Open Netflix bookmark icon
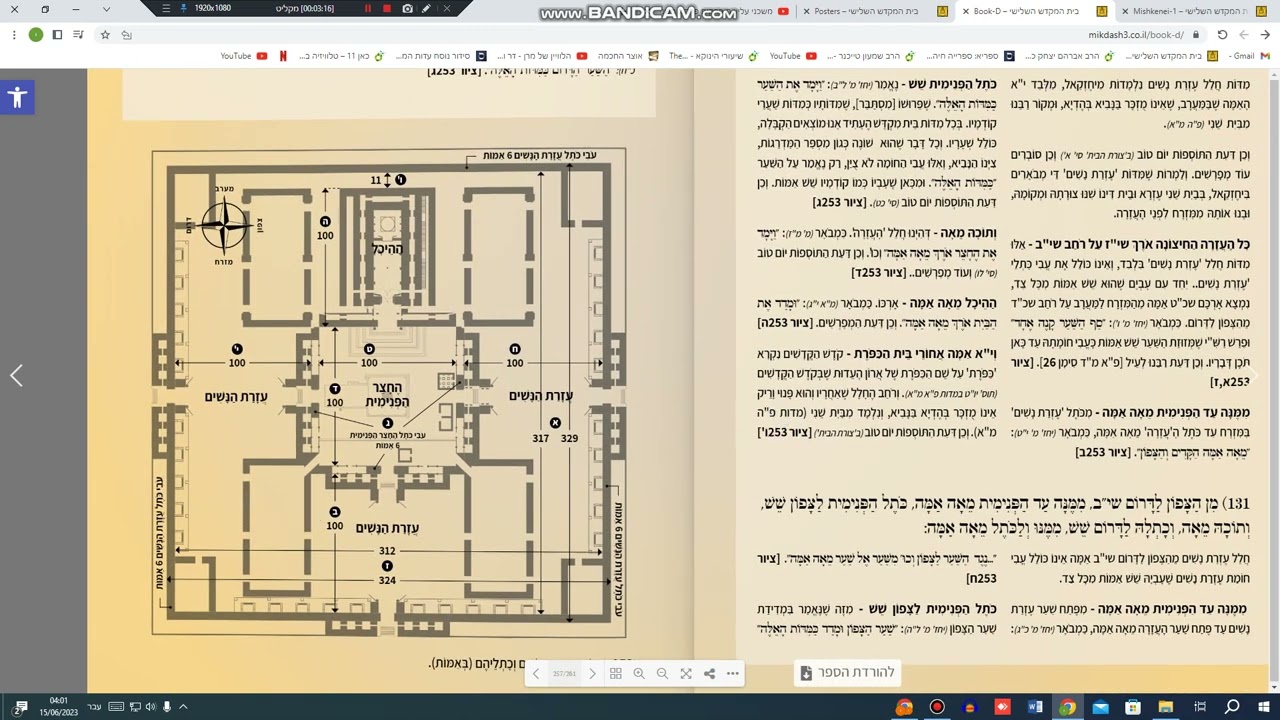The image size is (1280, 720). point(283,56)
